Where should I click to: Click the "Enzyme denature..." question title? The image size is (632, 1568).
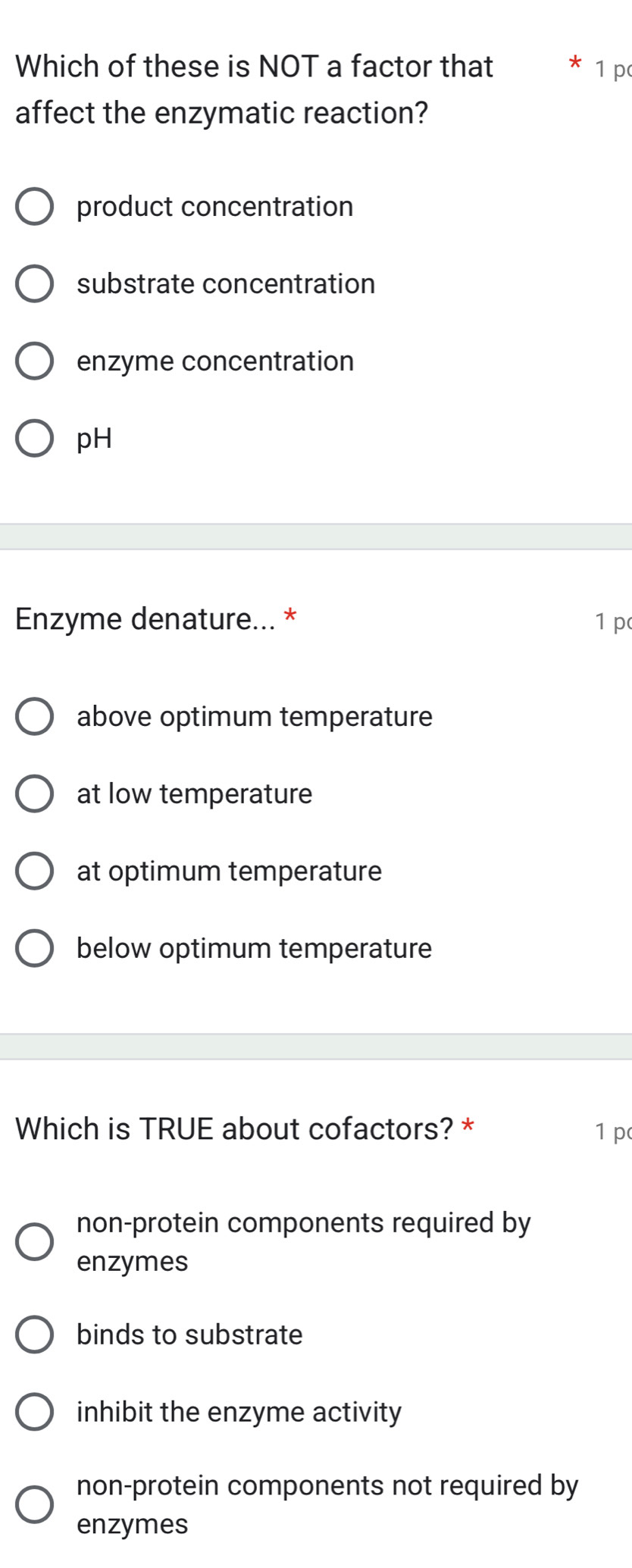(141, 620)
